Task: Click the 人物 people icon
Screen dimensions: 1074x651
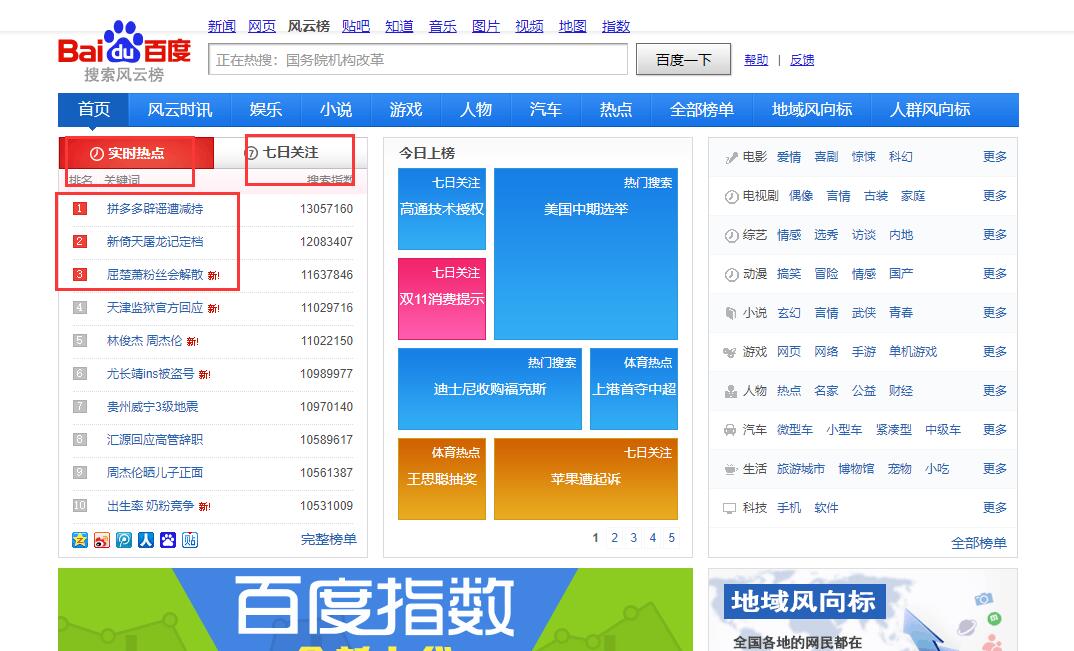Action: point(731,391)
